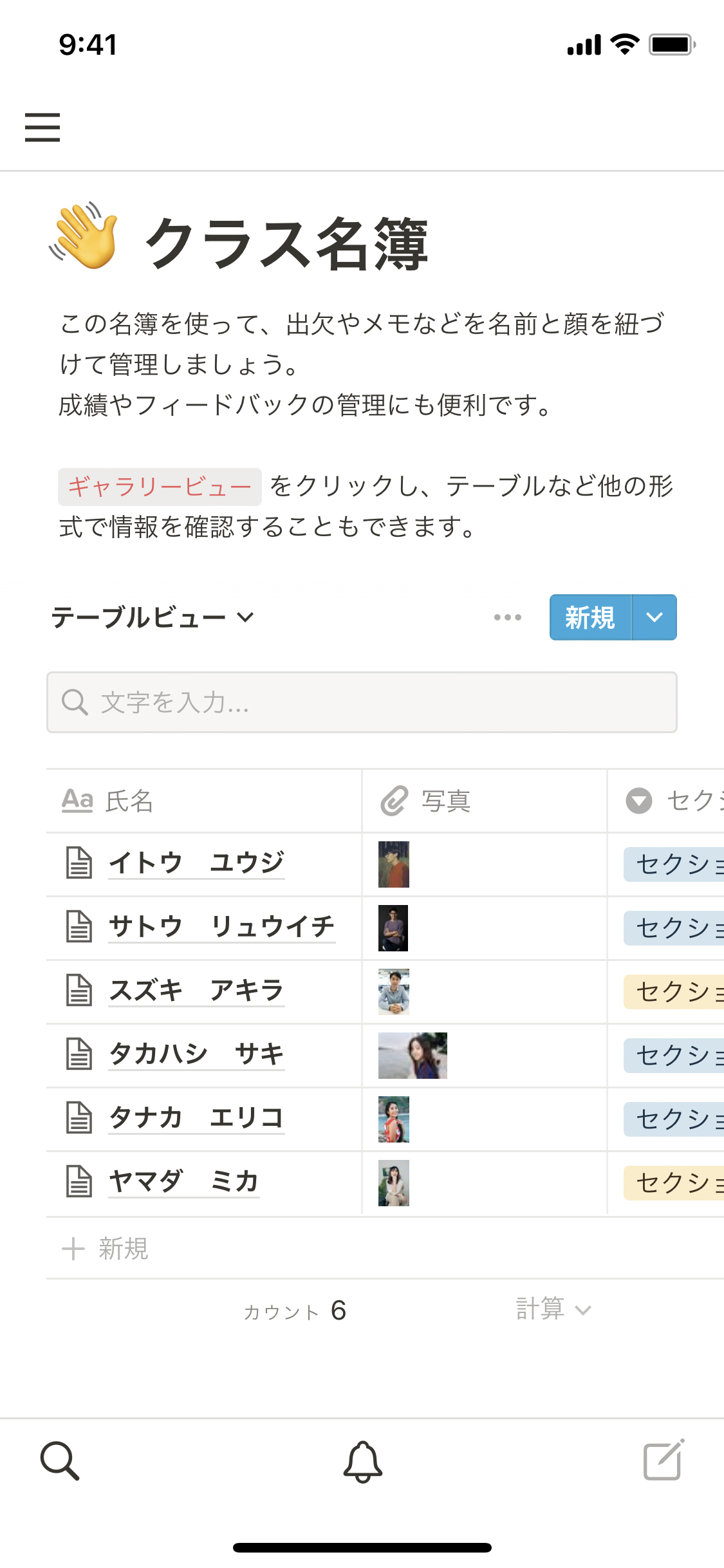
Task: Open the hamburger sidebar menu
Action: coord(42,127)
